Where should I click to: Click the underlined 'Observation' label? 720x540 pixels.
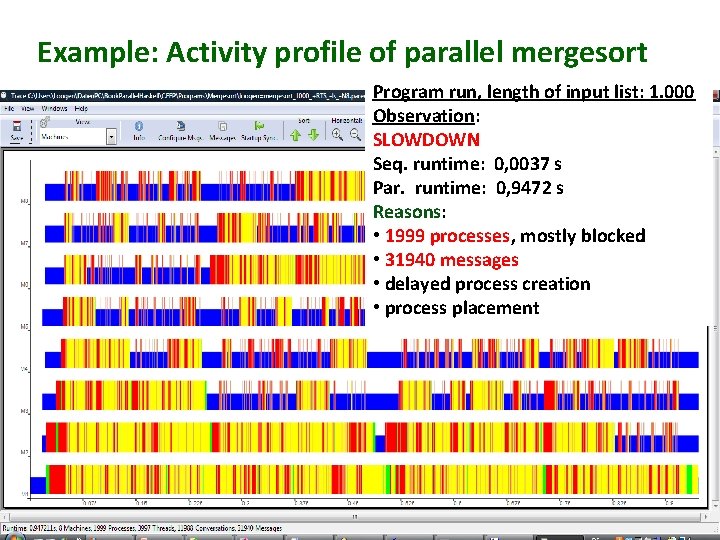click(x=423, y=116)
